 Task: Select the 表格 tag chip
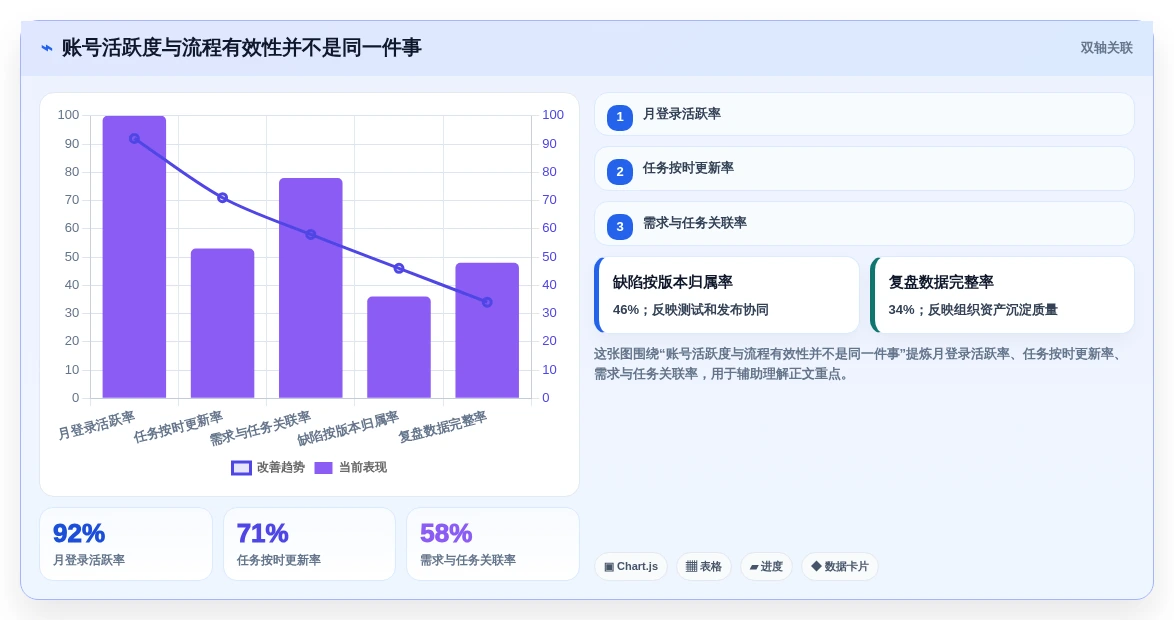tap(704, 566)
